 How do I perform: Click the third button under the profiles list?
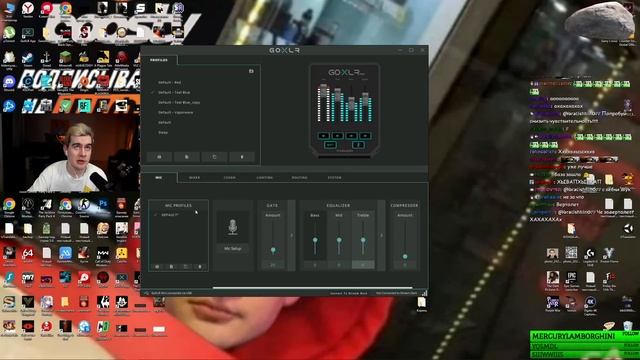pyautogui.click(x=214, y=157)
